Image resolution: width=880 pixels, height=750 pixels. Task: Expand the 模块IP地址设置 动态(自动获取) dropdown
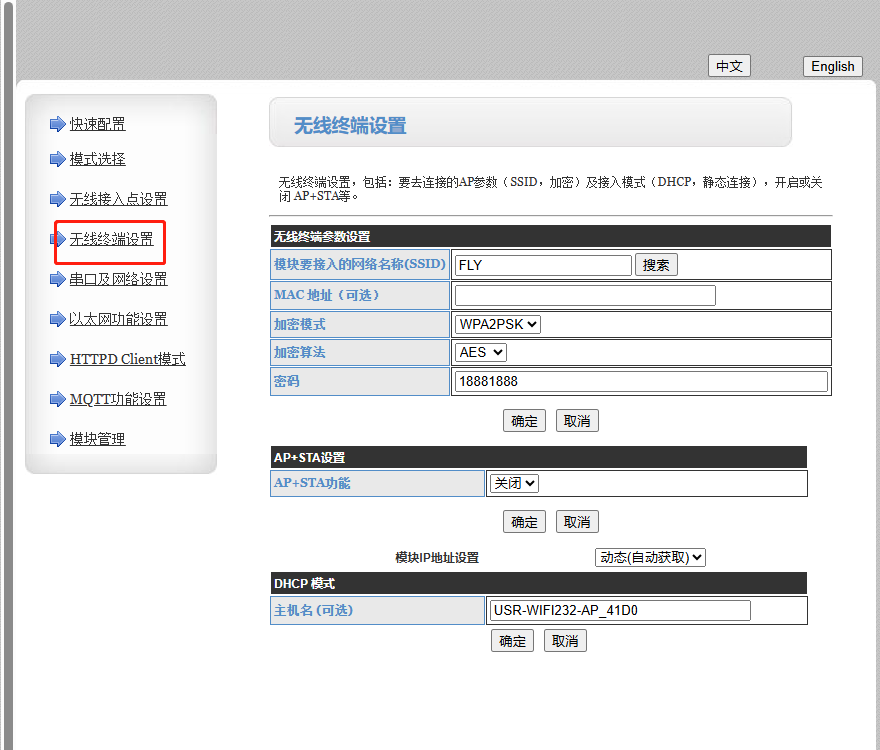pyautogui.click(x=650, y=557)
